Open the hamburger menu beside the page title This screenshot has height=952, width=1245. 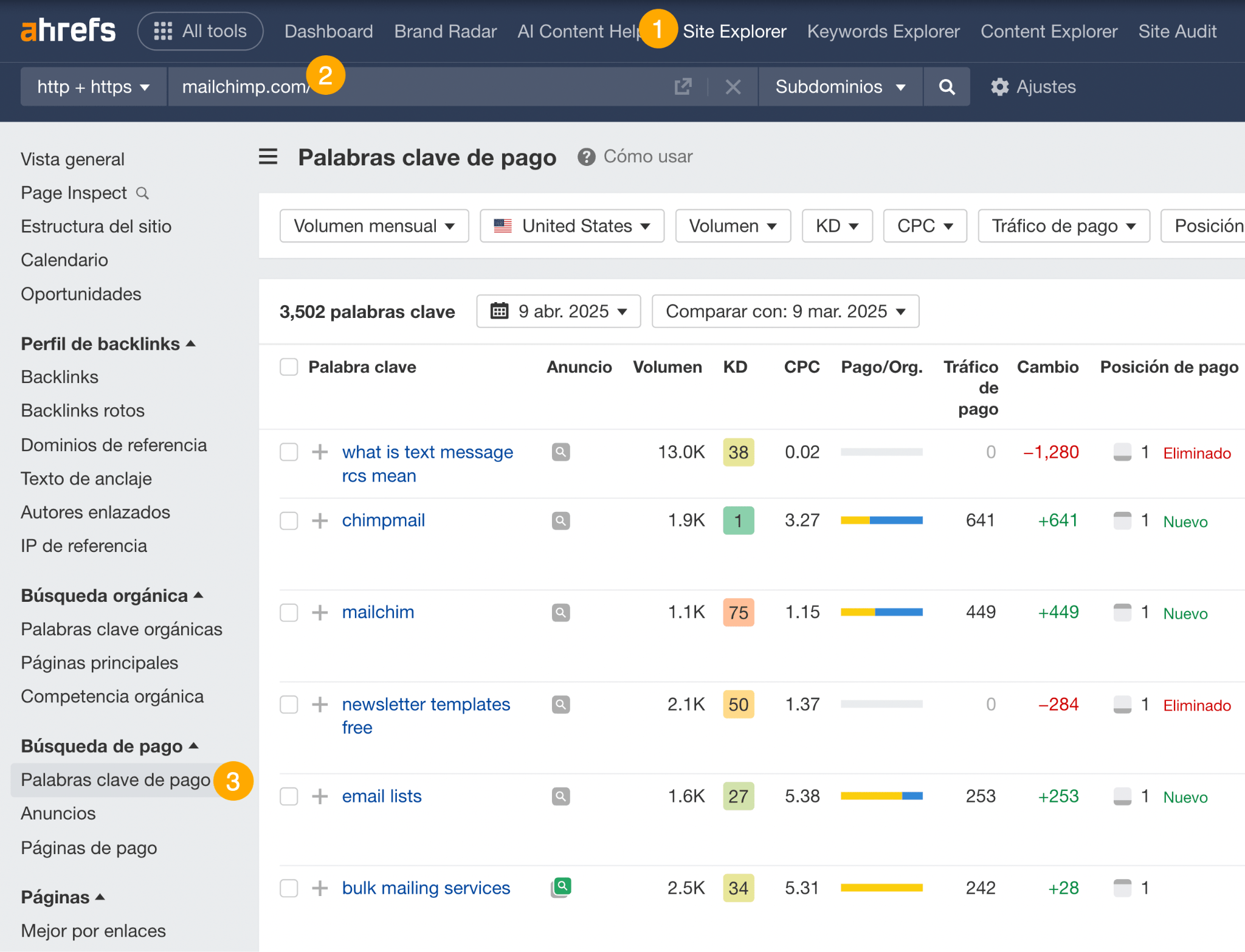(x=267, y=157)
